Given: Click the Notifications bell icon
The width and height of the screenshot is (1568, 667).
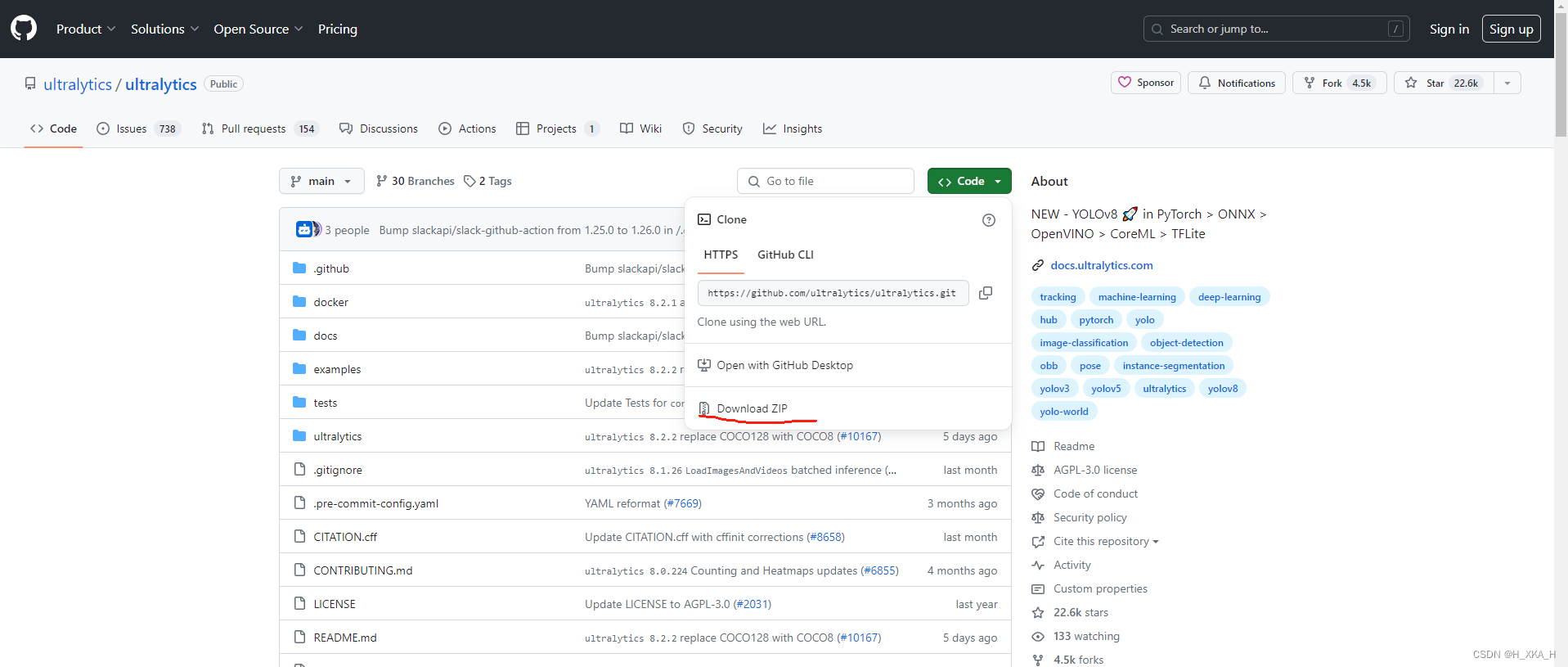Looking at the screenshot, I should (x=1205, y=83).
